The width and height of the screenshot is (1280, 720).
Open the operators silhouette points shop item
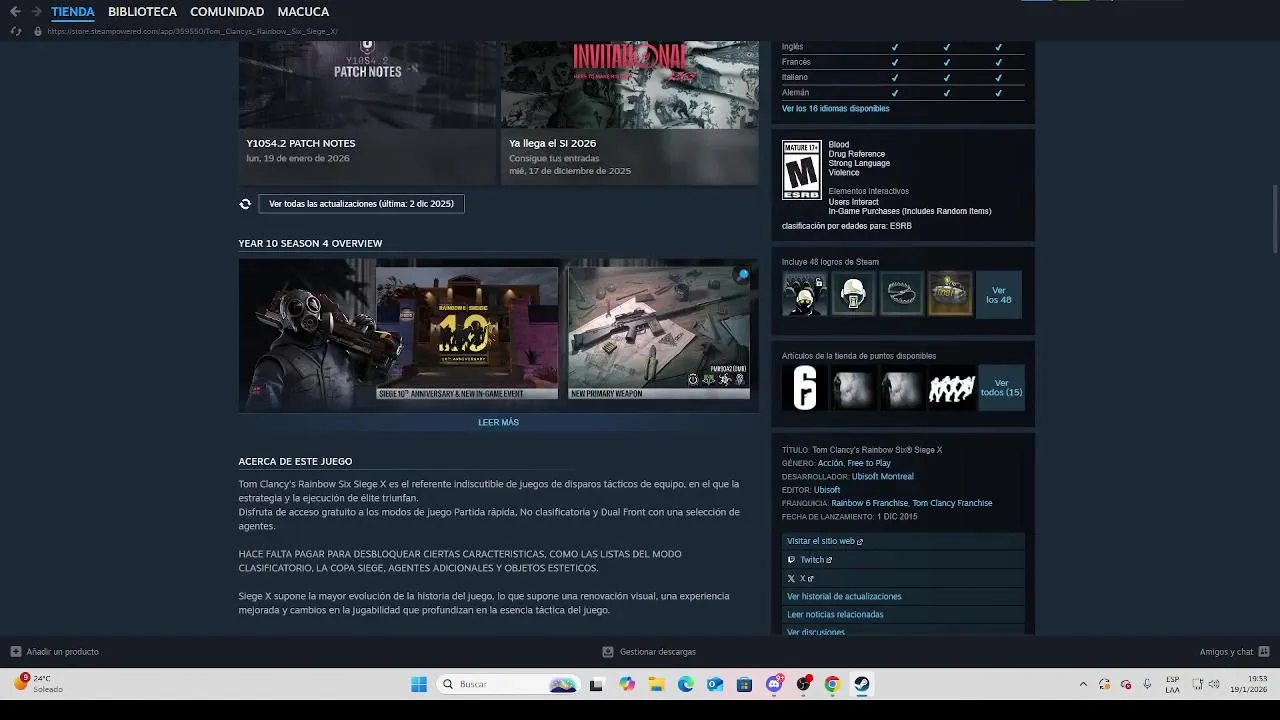(x=951, y=388)
